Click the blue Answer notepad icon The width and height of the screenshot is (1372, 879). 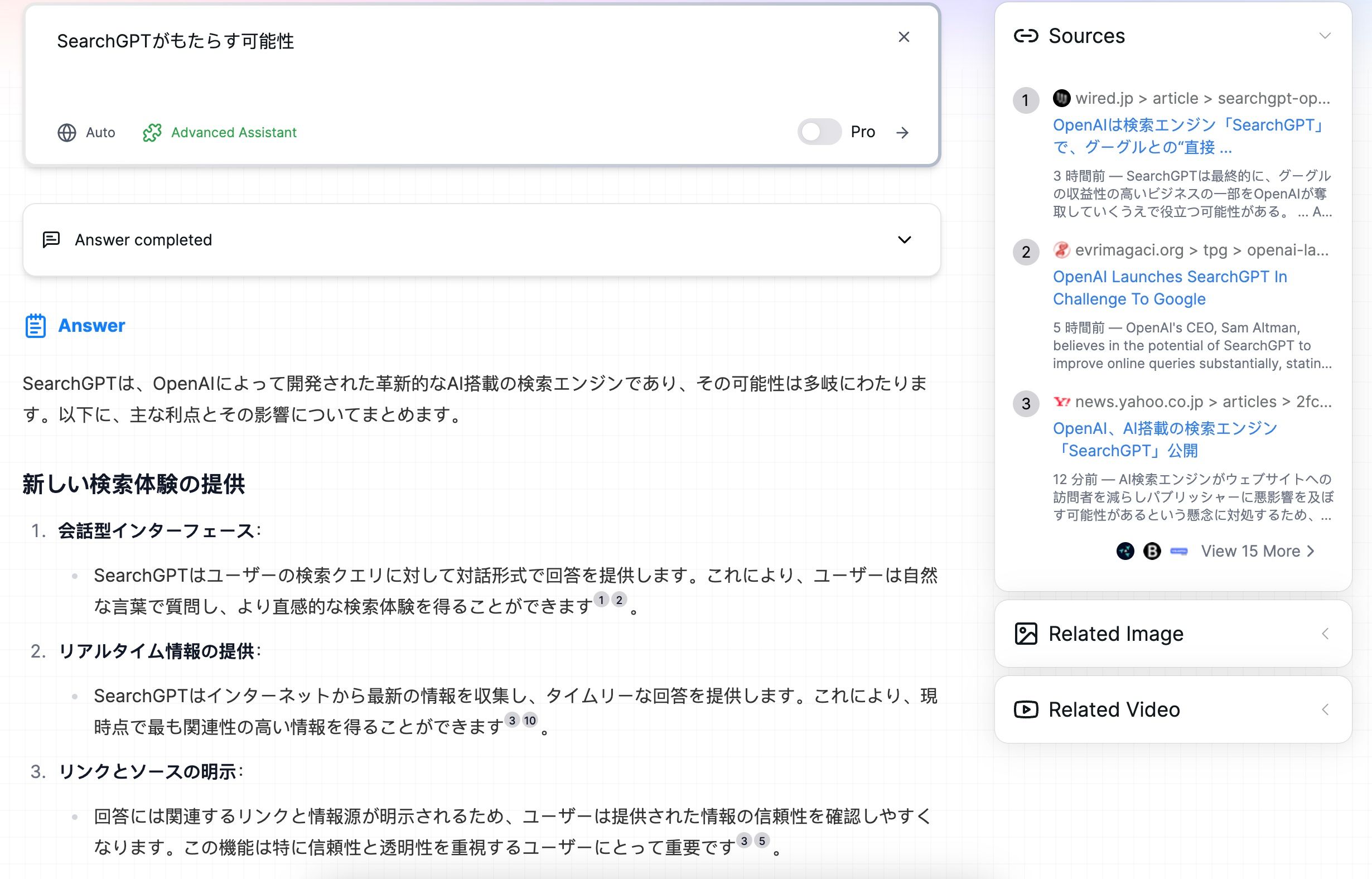35,325
